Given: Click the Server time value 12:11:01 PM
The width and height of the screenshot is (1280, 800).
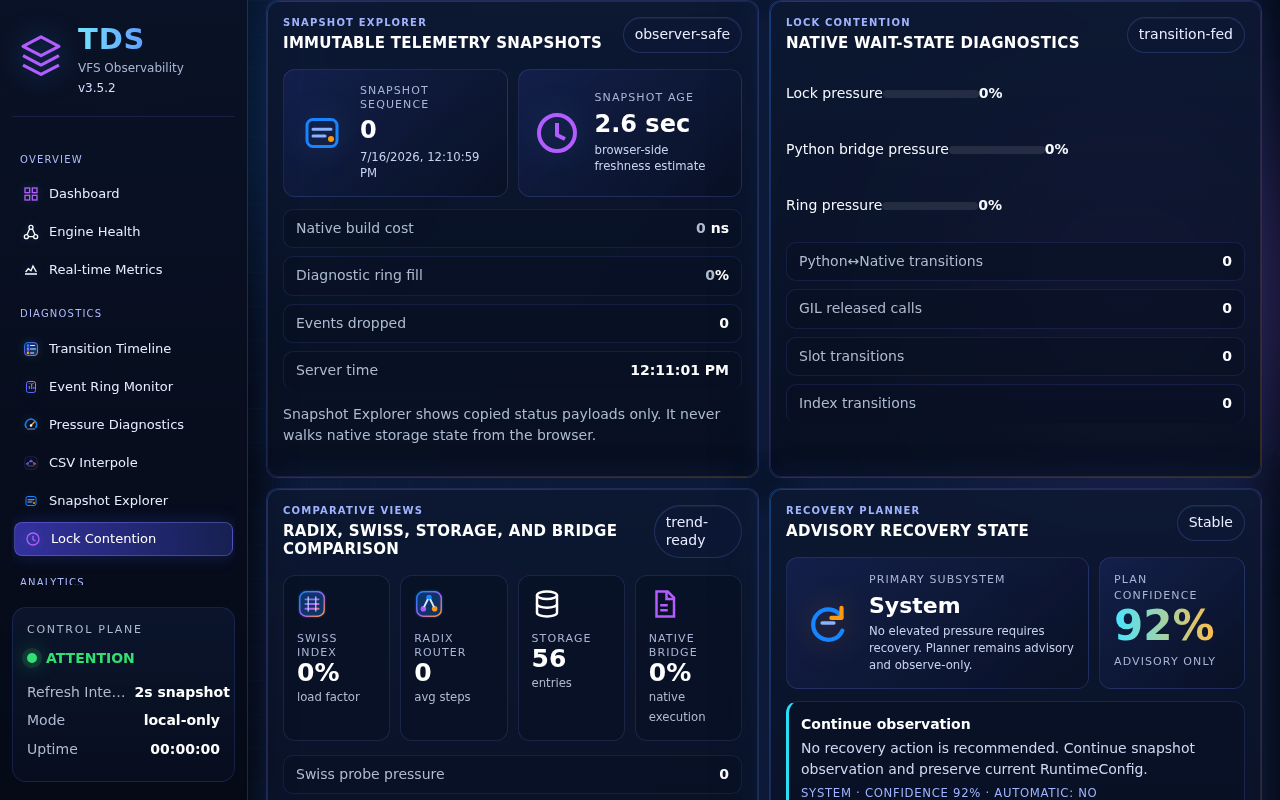Looking at the screenshot, I should 679,370.
